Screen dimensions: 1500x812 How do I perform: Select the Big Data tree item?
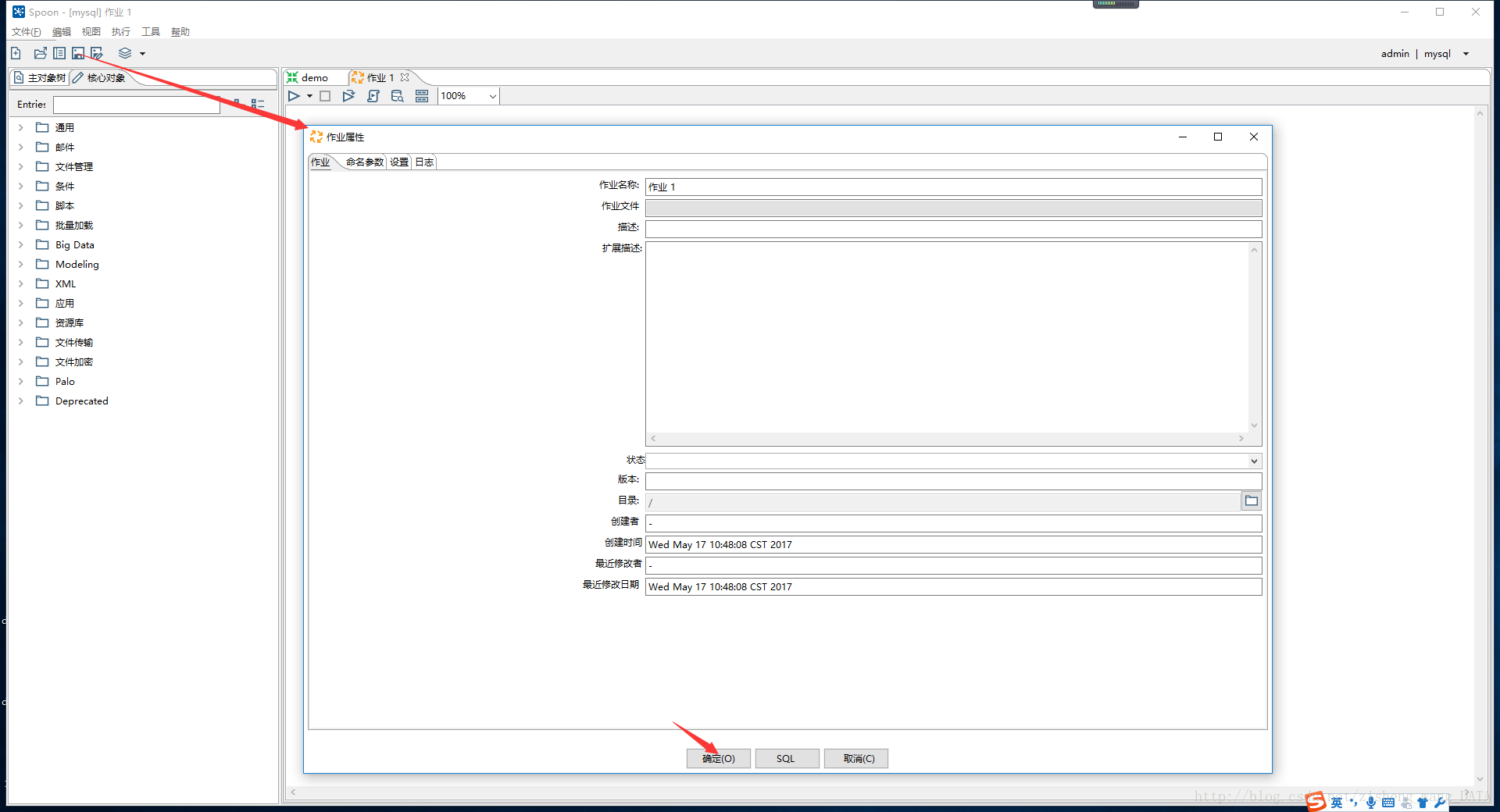(x=74, y=244)
